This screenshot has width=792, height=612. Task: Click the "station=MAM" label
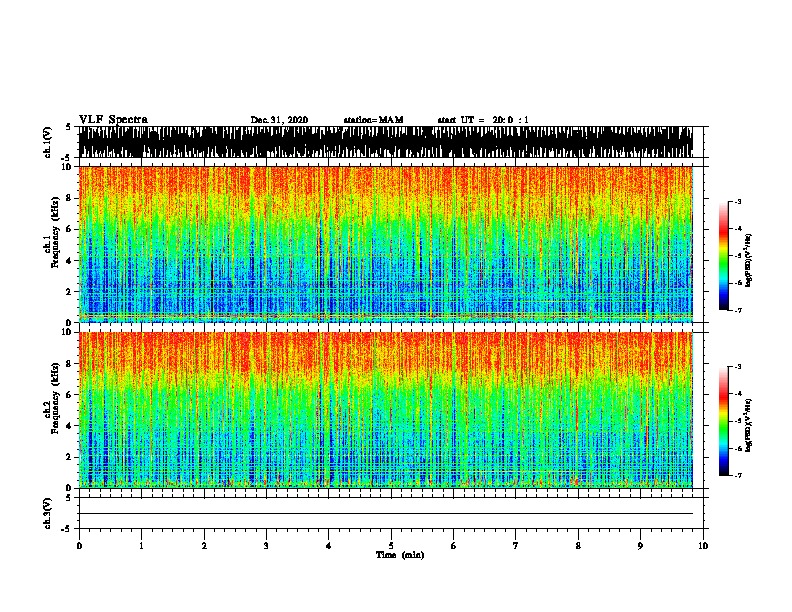(373, 120)
